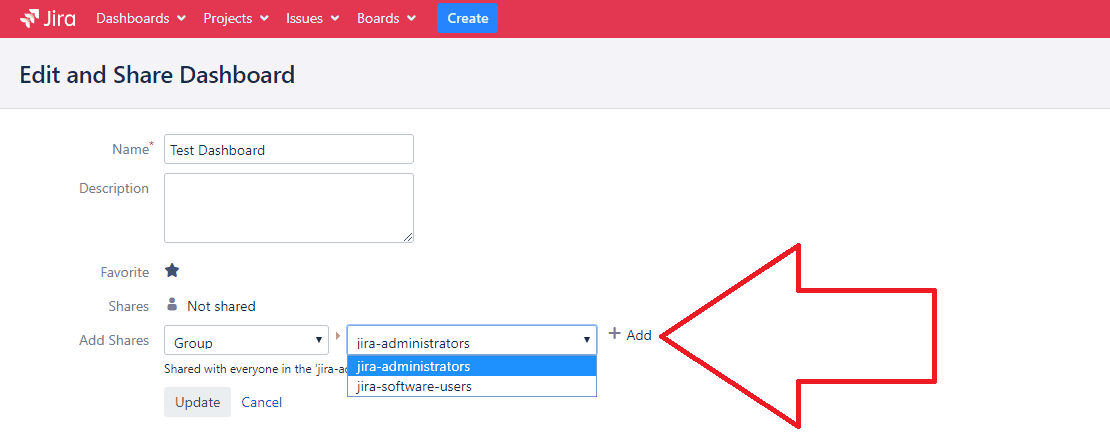Click the Description text area
This screenshot has width=1110, height=438.
[289, 208]
